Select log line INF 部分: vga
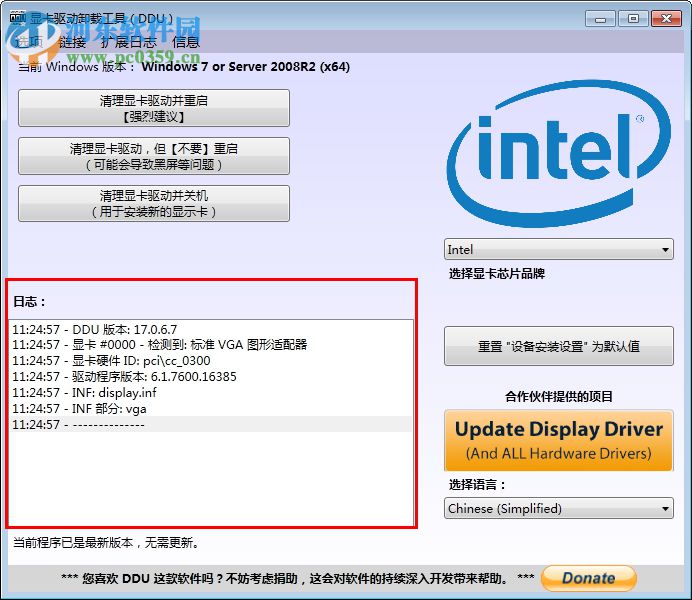Image resolution: width=692 pixels, height=600 pixels. [211, 409]
